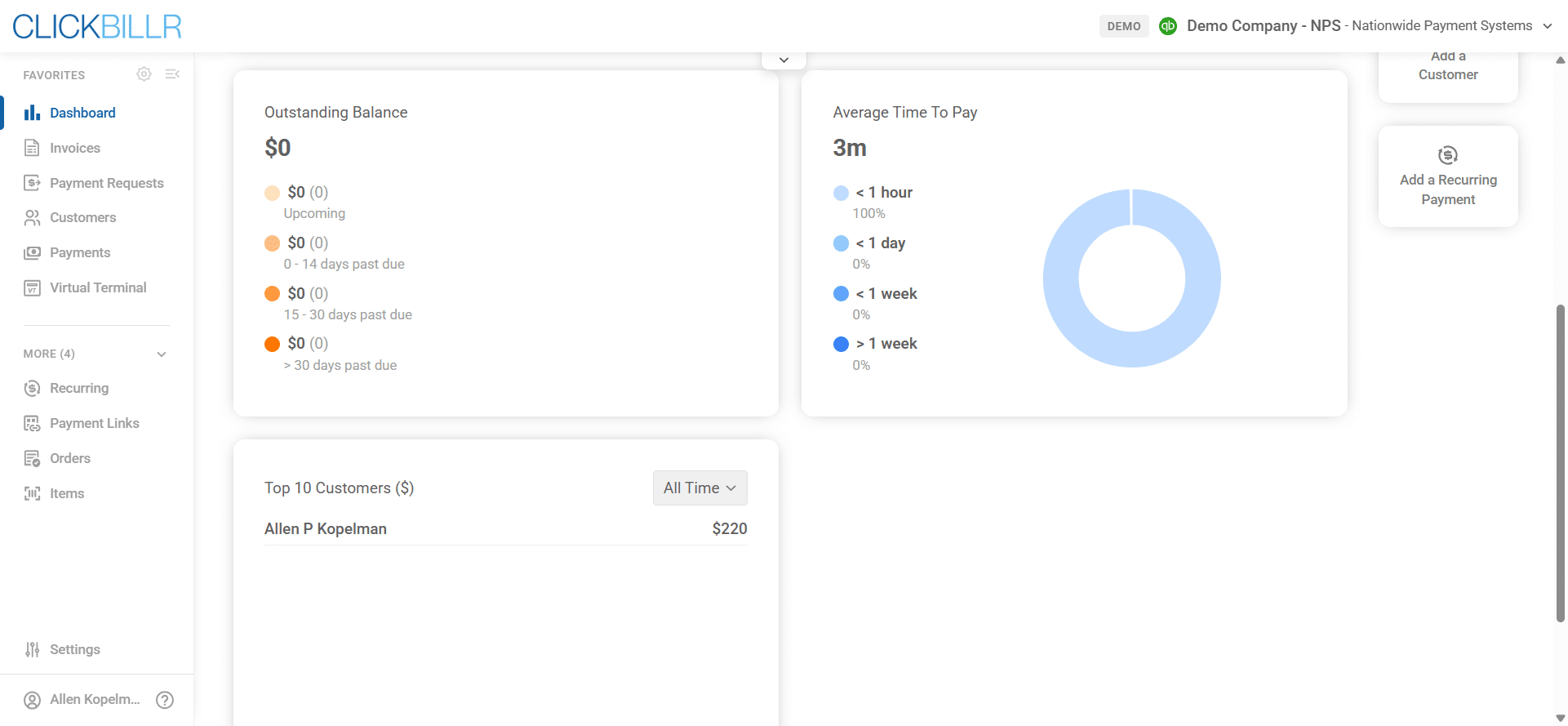1568x726 pixels.
Task: Click the Payments cash icon
Action: tap(32, 253)
